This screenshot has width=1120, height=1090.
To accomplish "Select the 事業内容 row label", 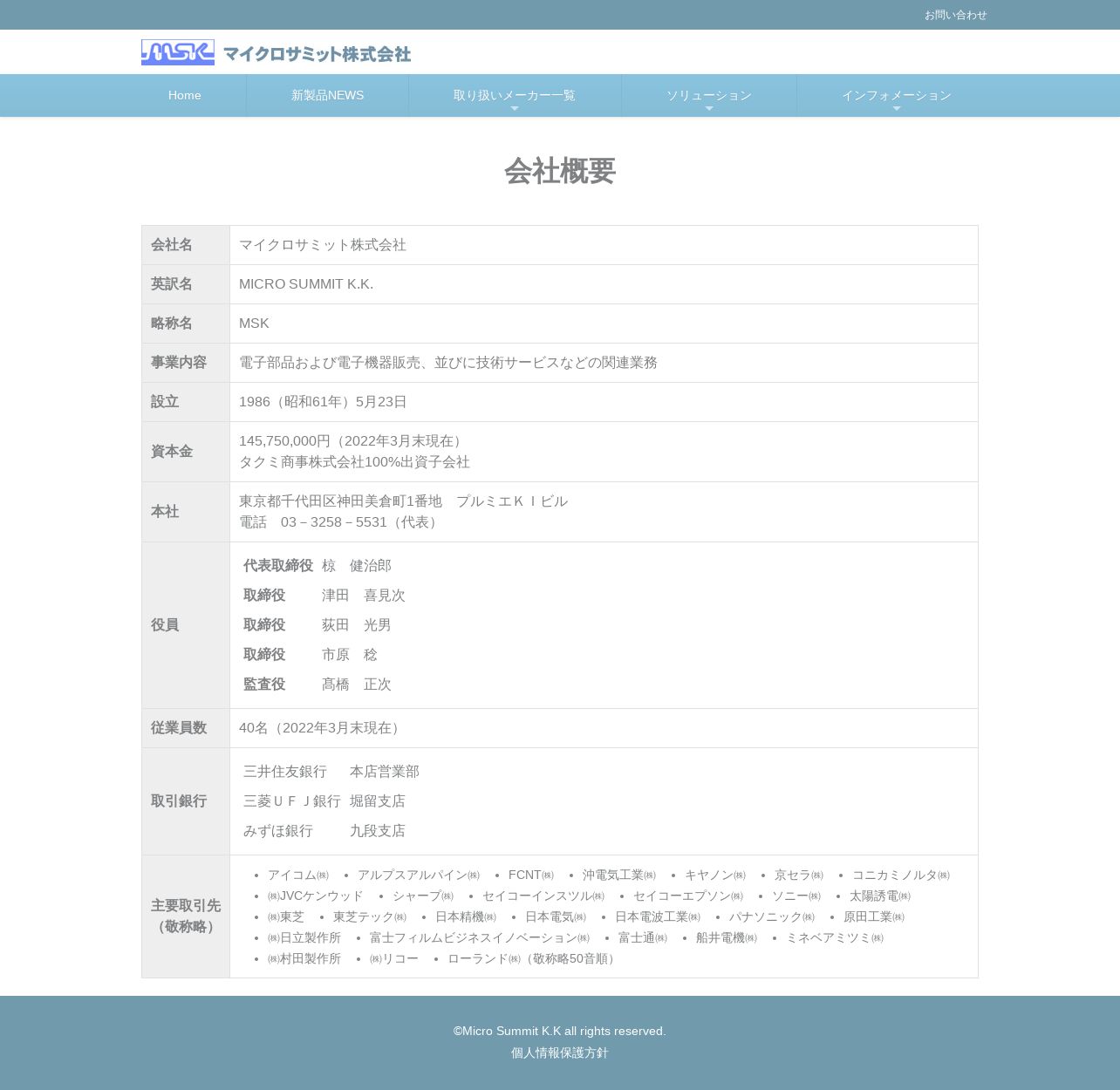I will tap(179, 363).
